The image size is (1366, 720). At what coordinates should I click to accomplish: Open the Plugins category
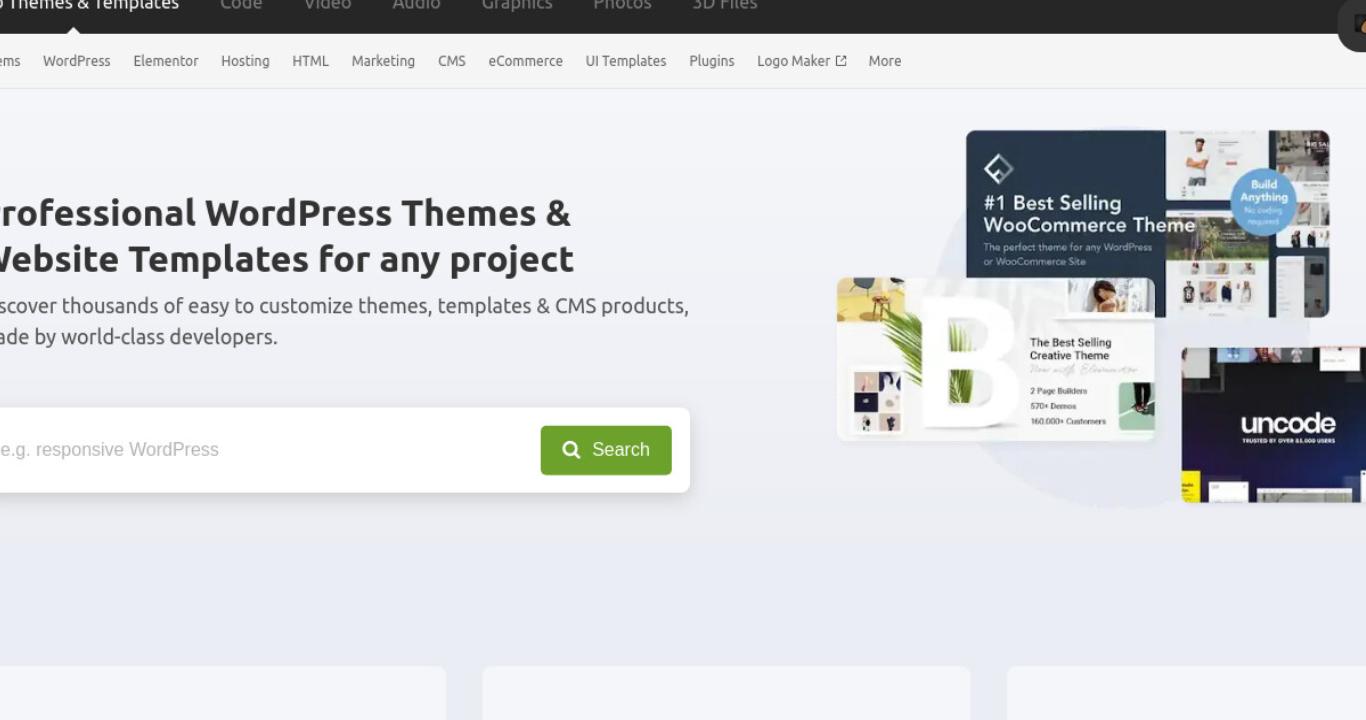712,61
